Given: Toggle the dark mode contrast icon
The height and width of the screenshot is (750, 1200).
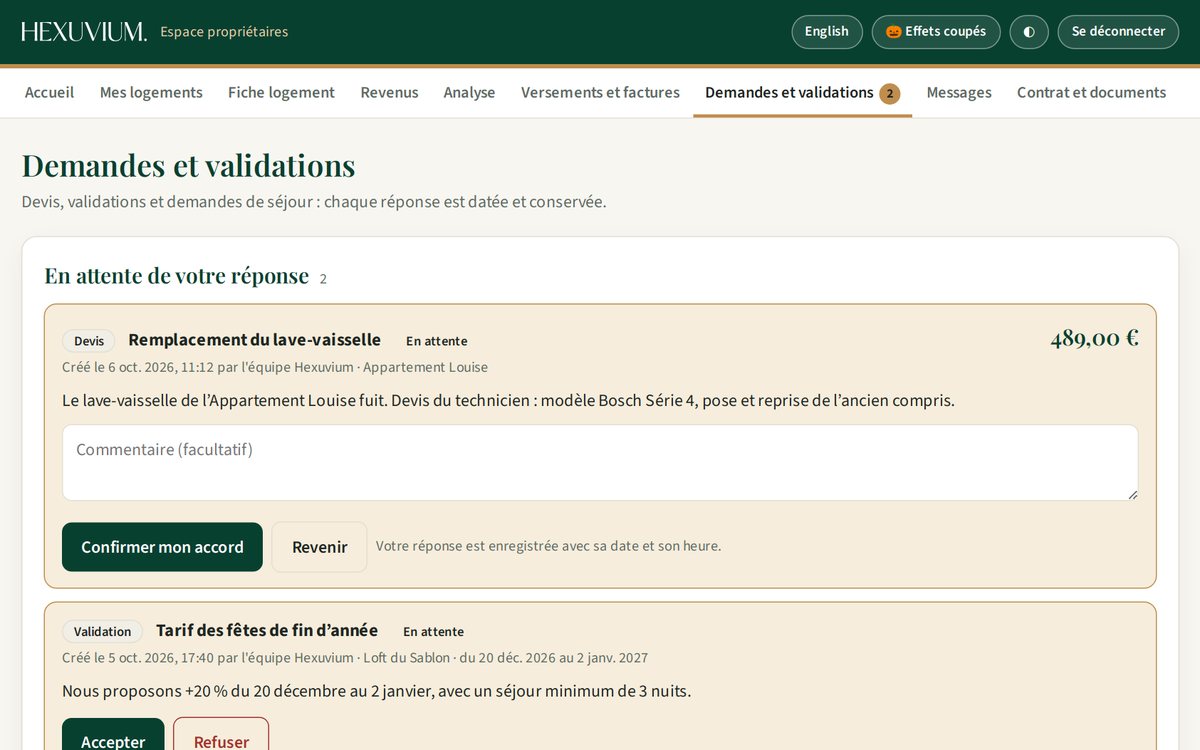Looking at the screenshot, I should [x=1029, y=31].
